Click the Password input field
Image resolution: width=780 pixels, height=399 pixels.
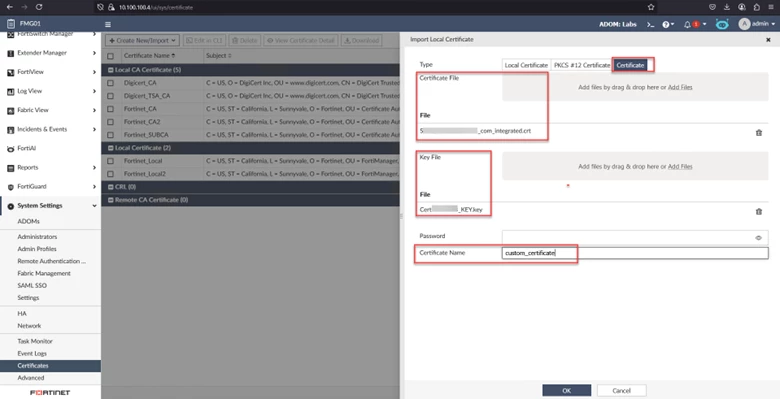pyautogui.click(x=635, y=237)
